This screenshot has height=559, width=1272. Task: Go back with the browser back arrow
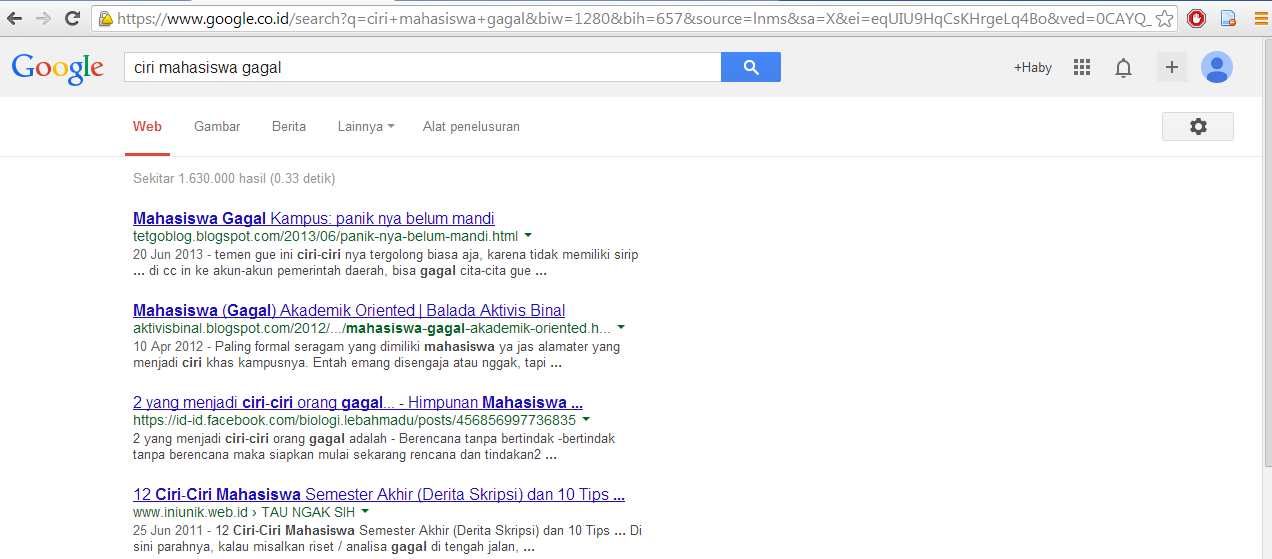[x=15, y=18]
